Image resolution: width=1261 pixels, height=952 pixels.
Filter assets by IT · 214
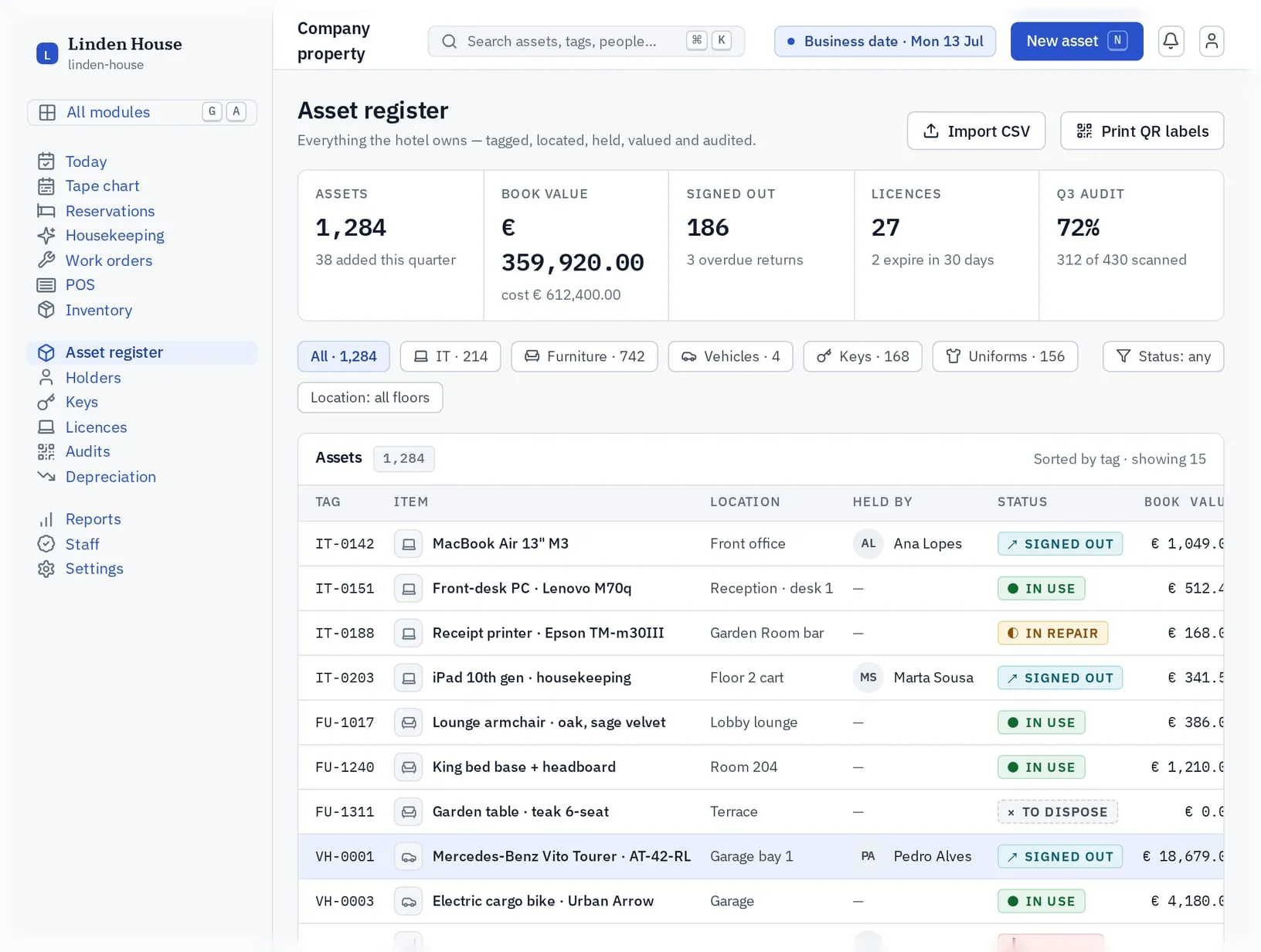pyautogui.click(x=450, y=356)
